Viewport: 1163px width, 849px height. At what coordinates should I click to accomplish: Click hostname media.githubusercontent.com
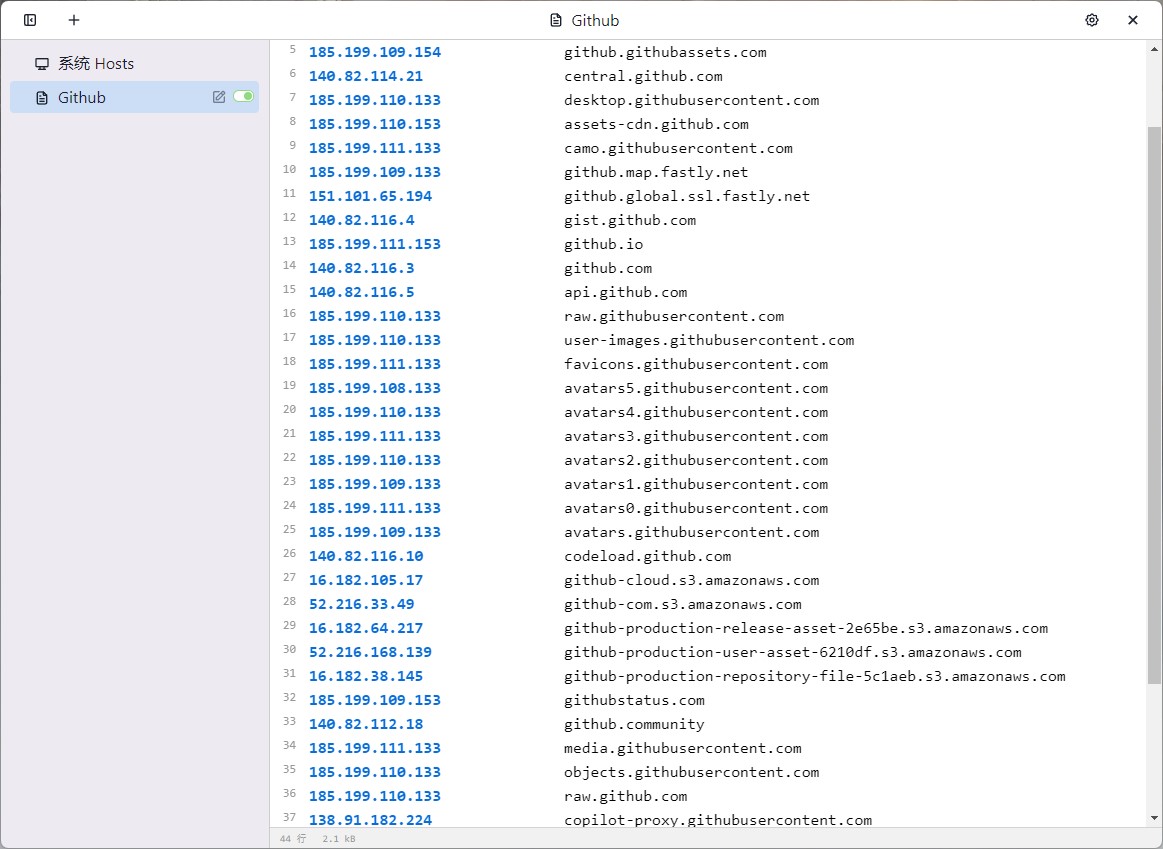coord(682,748)
